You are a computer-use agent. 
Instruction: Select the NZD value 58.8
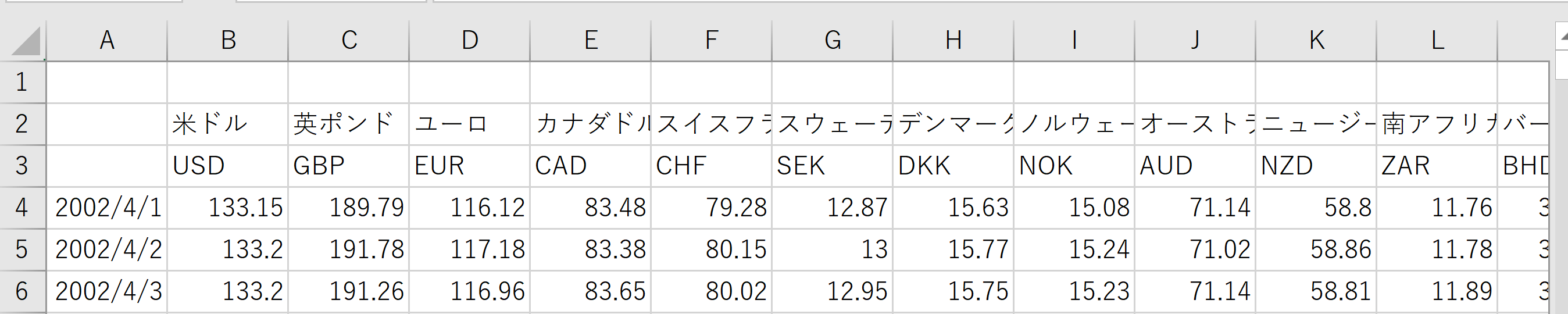pos(1316,208)
